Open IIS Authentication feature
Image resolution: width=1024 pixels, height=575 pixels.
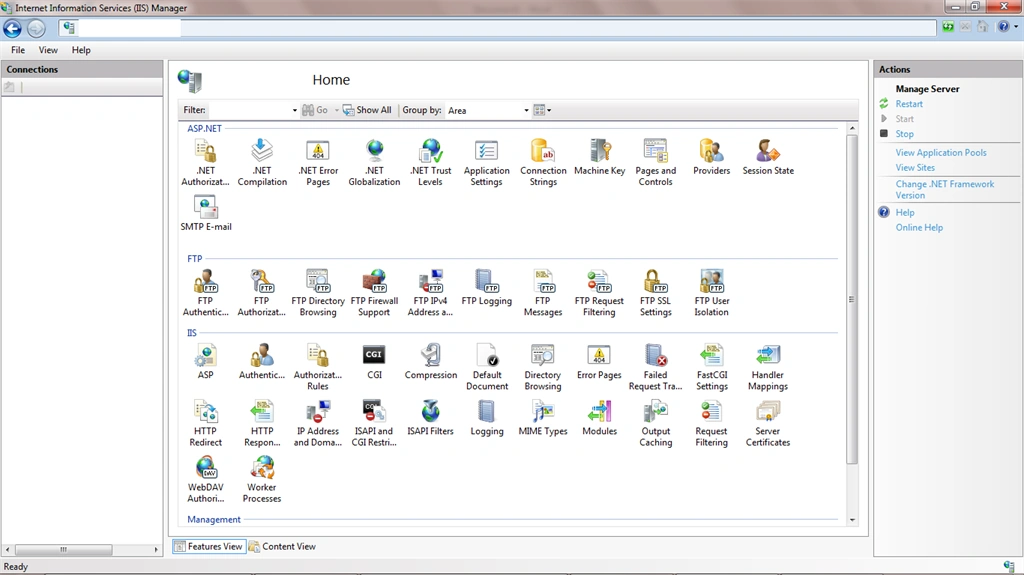click(262, 361)
